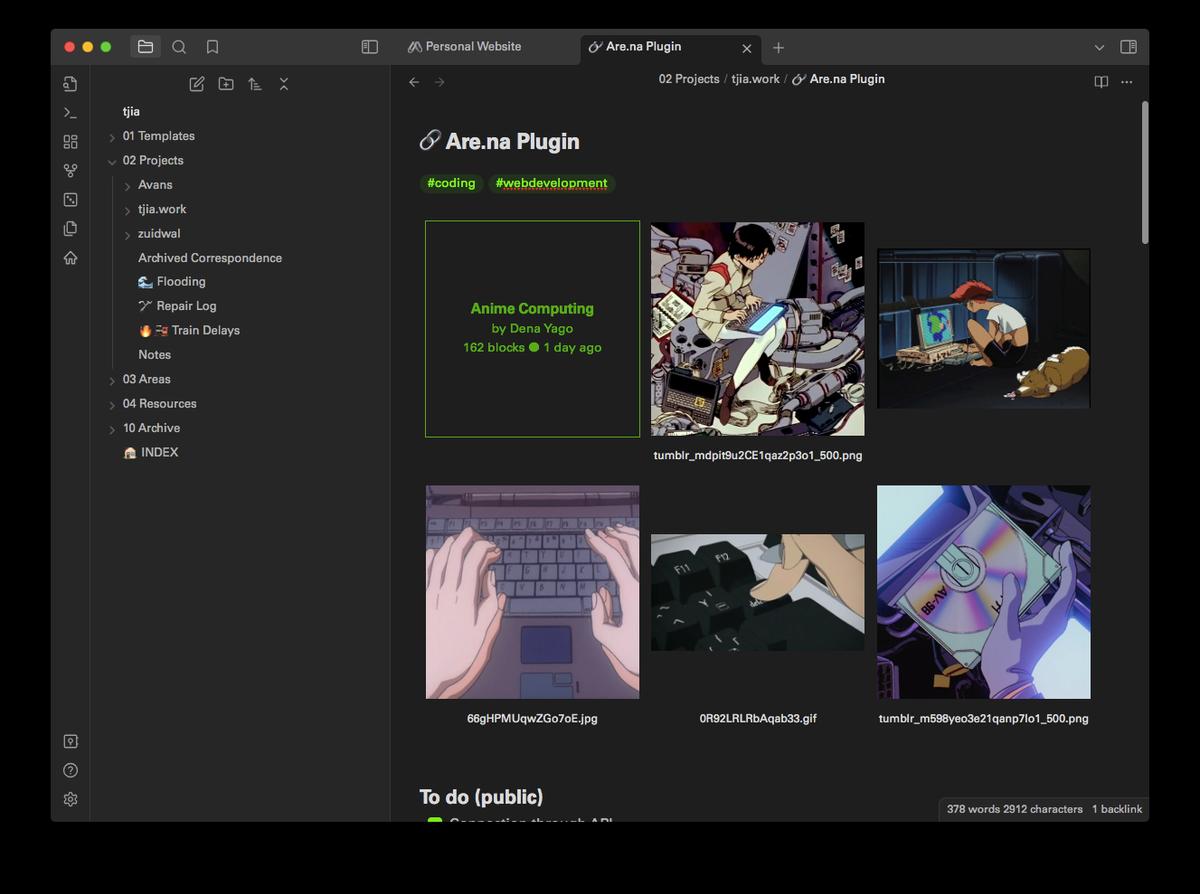Create a new note in file explorer
Image resolution: width=1200 pixels, height=894 pixels.
pos(197,84)
